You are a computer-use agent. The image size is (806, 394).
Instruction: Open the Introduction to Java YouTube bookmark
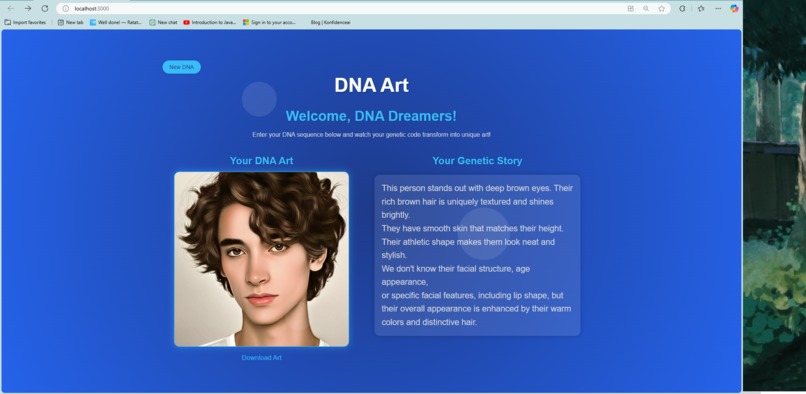click(210, 23)
